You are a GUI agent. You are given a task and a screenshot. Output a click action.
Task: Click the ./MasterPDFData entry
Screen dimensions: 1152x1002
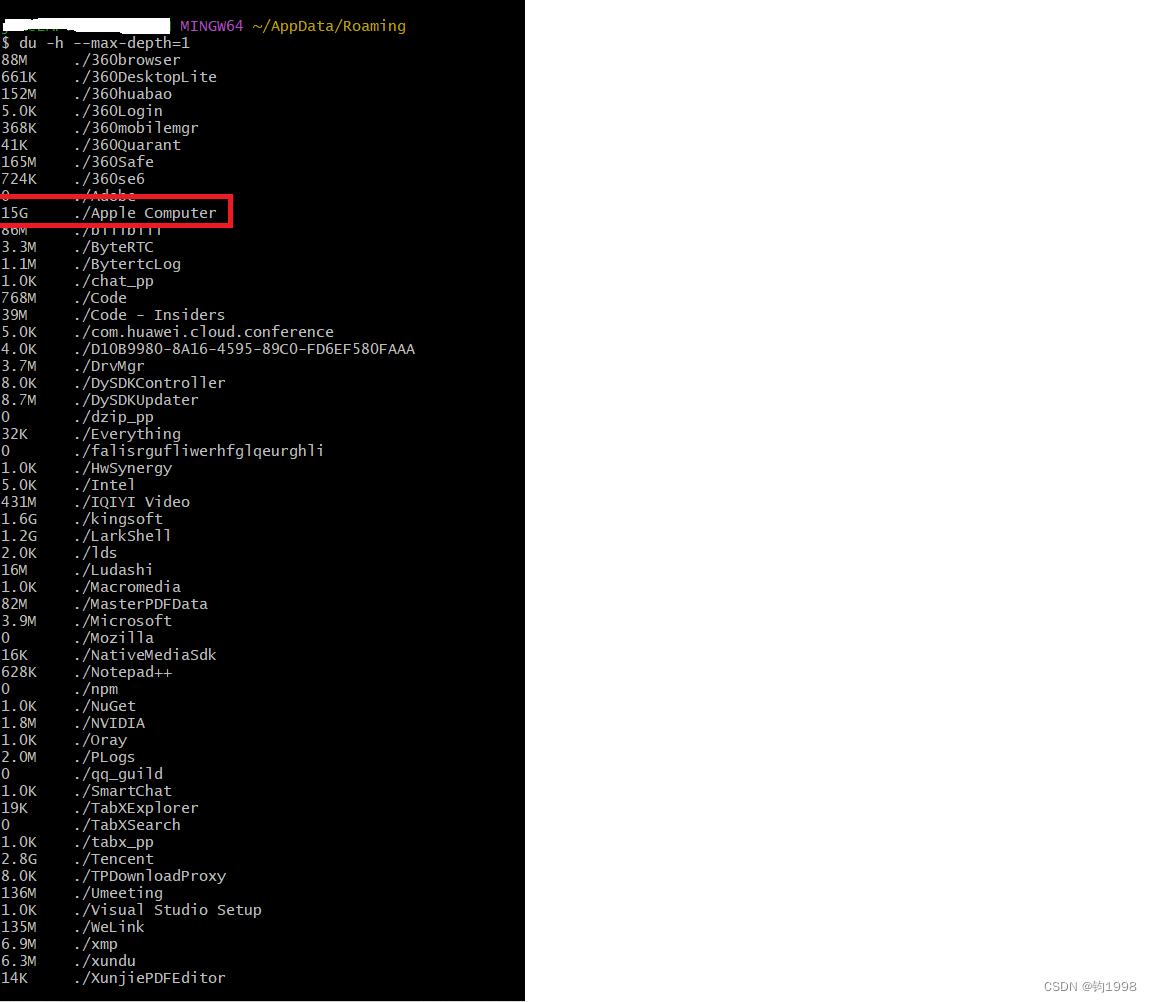[104, 604]
